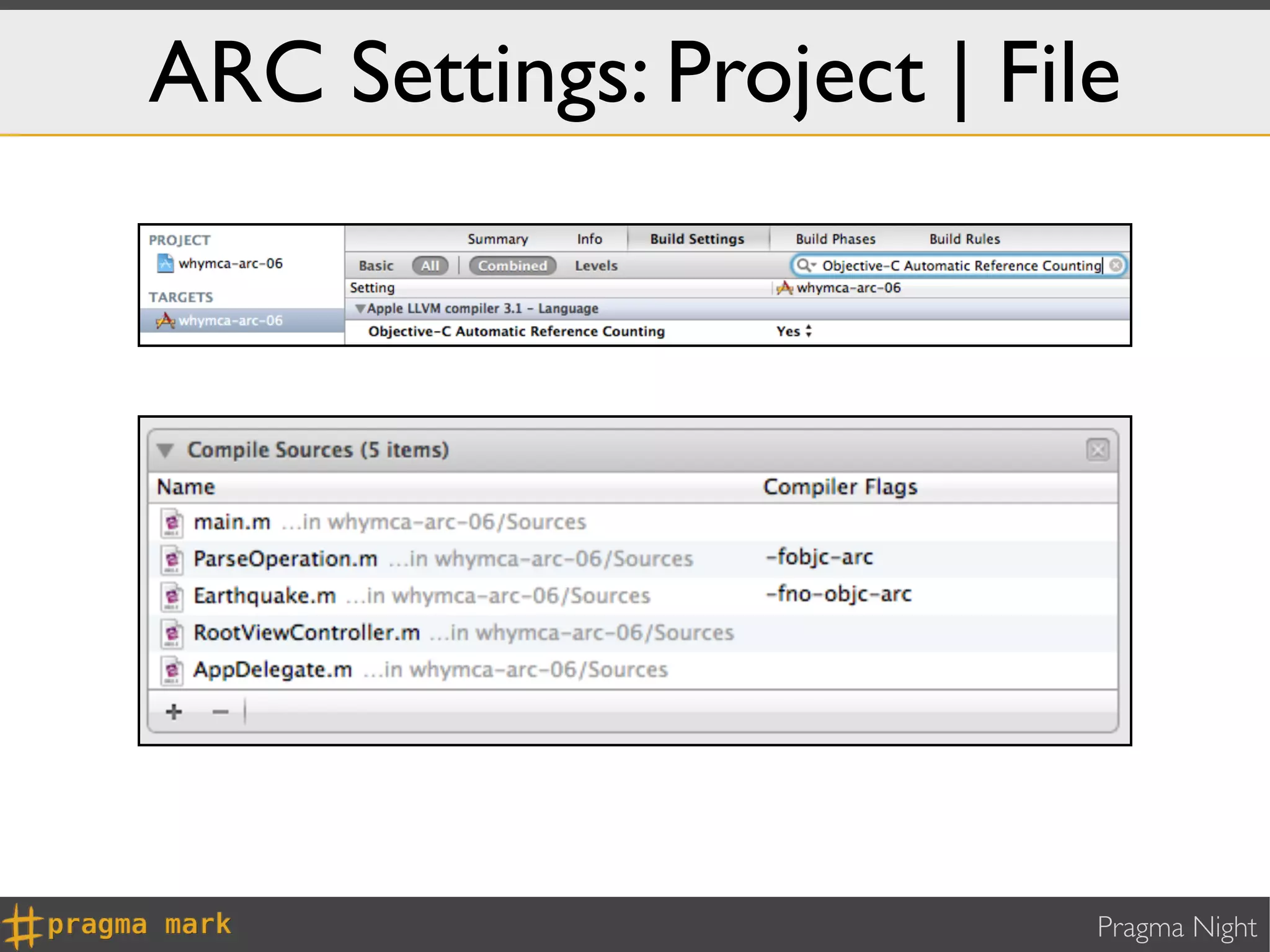Screen dimensions: 1270x952
Task: Click the main.m file icon
Action: (x=172, y=522)
